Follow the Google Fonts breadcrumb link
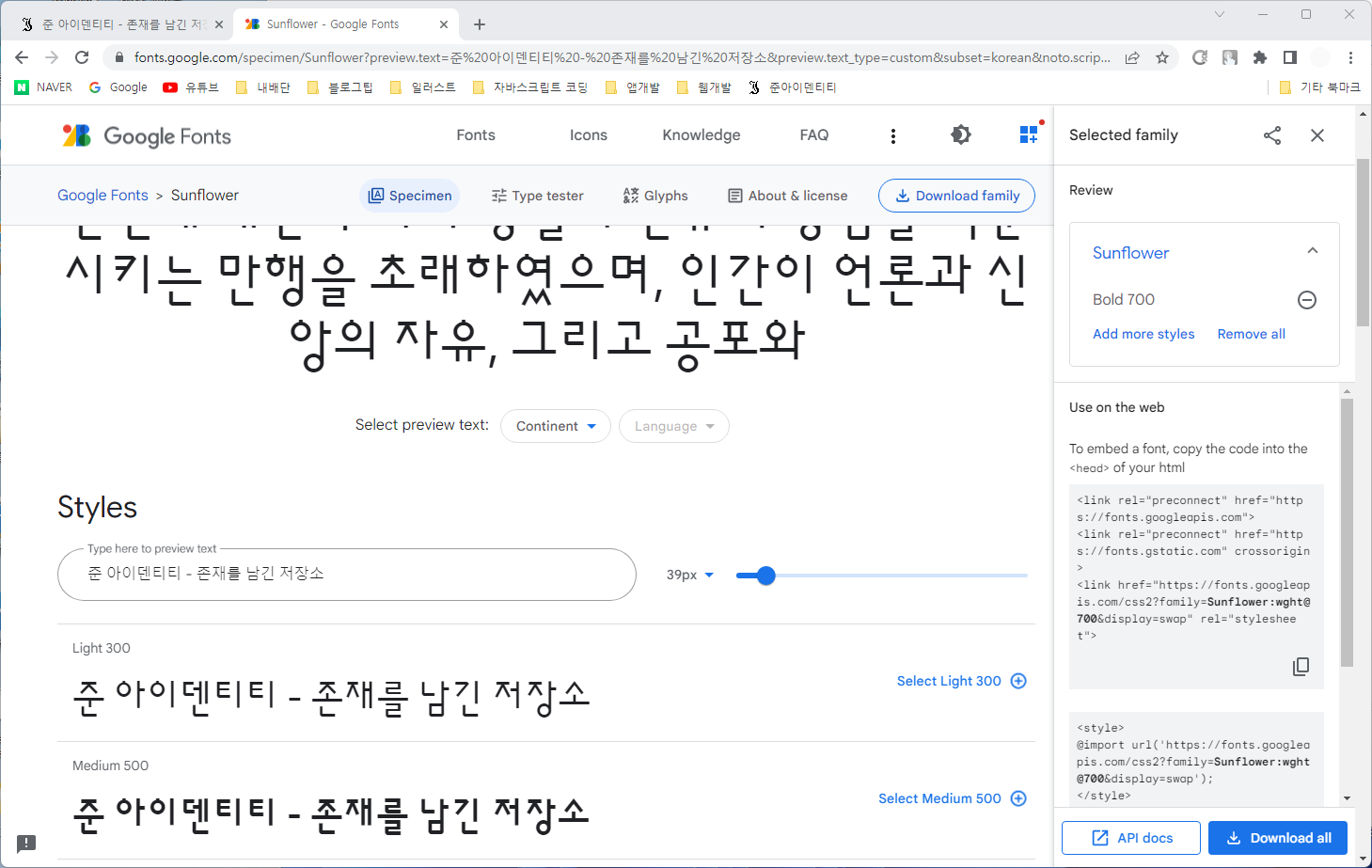This screenshot has width=1372, height=868. (103, 196)
